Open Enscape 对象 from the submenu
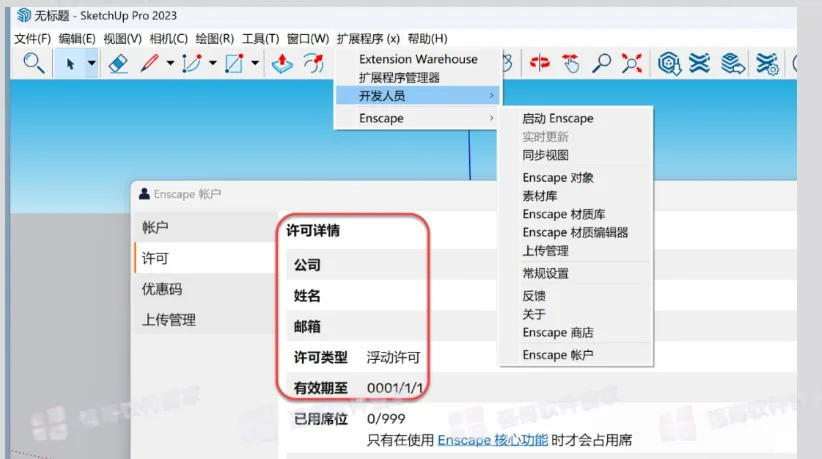This screenshot has width=822, height=459. pos(558,178)
